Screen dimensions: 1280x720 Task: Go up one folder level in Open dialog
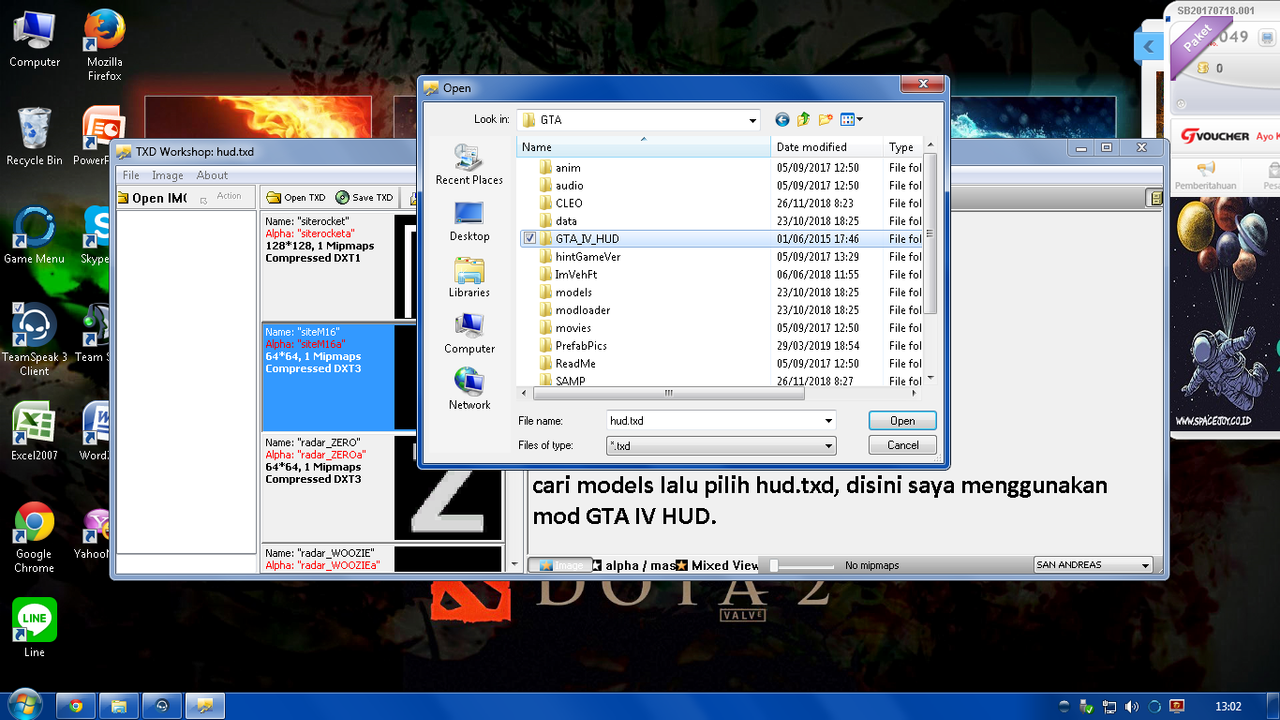click(x=803, y=120)
